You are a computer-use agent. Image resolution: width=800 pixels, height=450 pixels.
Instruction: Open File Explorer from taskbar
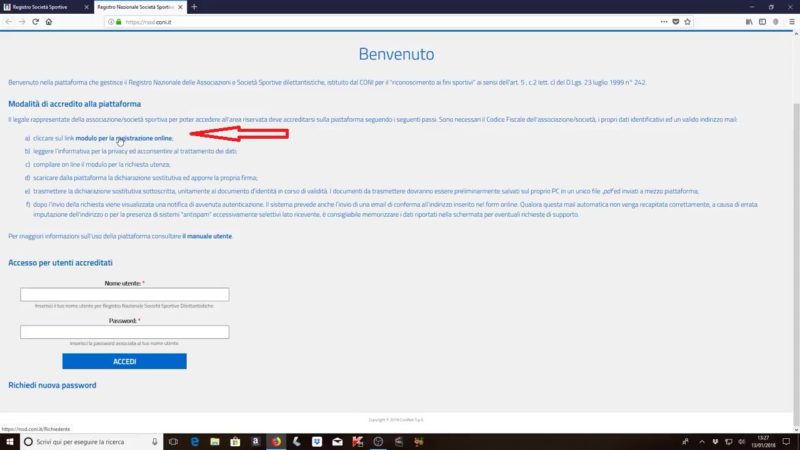tap(215, 442)
